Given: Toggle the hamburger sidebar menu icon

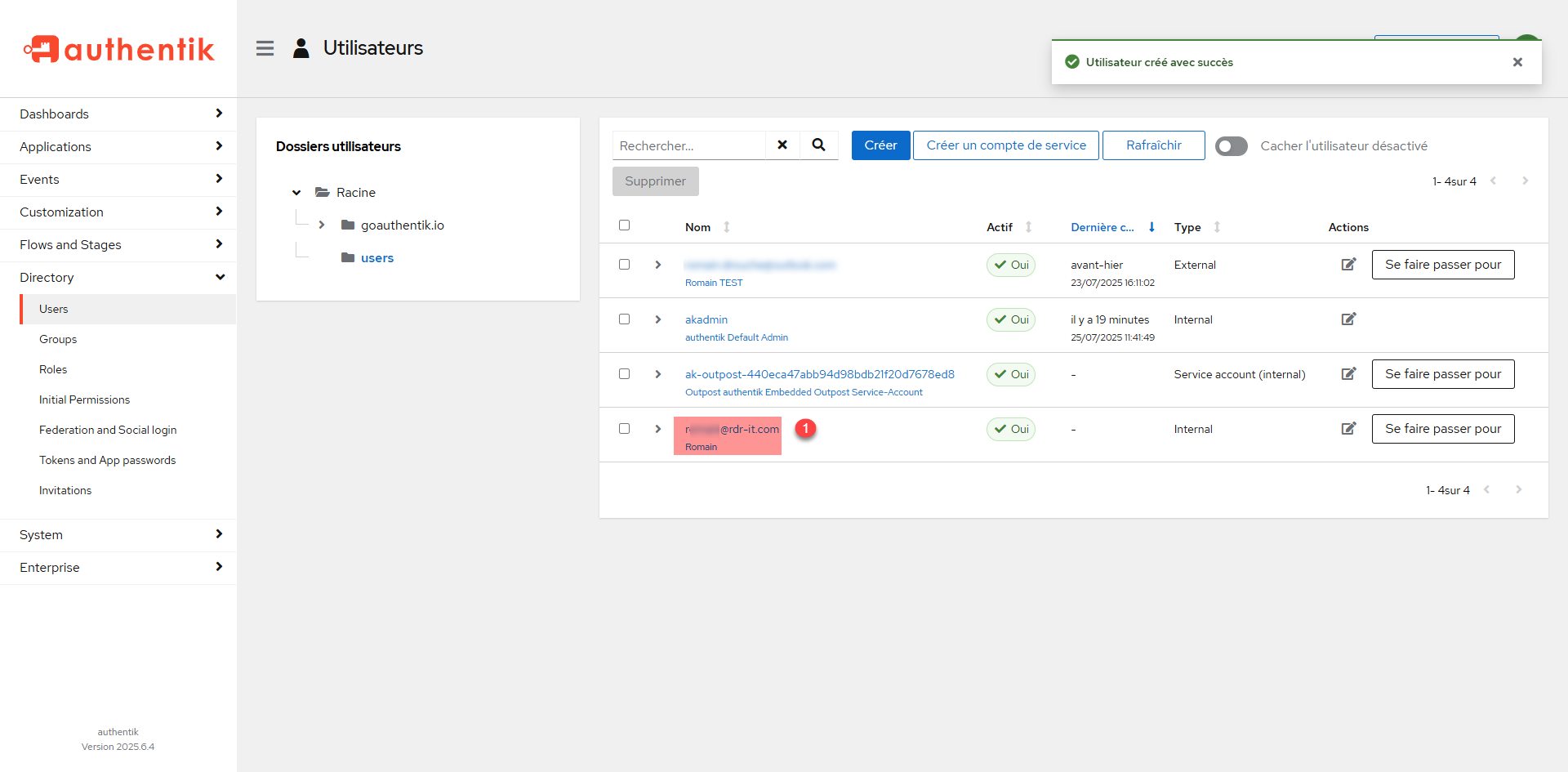Looking at the screenshot, I should point(265,48).
